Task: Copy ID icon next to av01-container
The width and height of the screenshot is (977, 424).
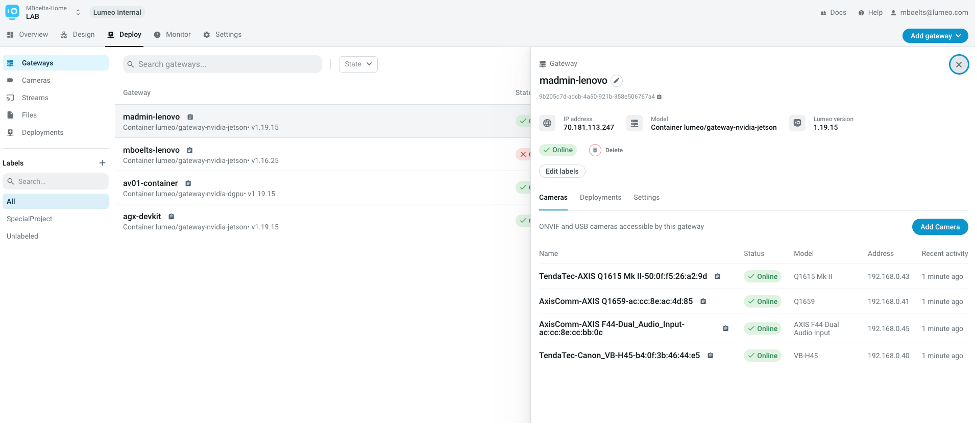Action: coord(188,183)
